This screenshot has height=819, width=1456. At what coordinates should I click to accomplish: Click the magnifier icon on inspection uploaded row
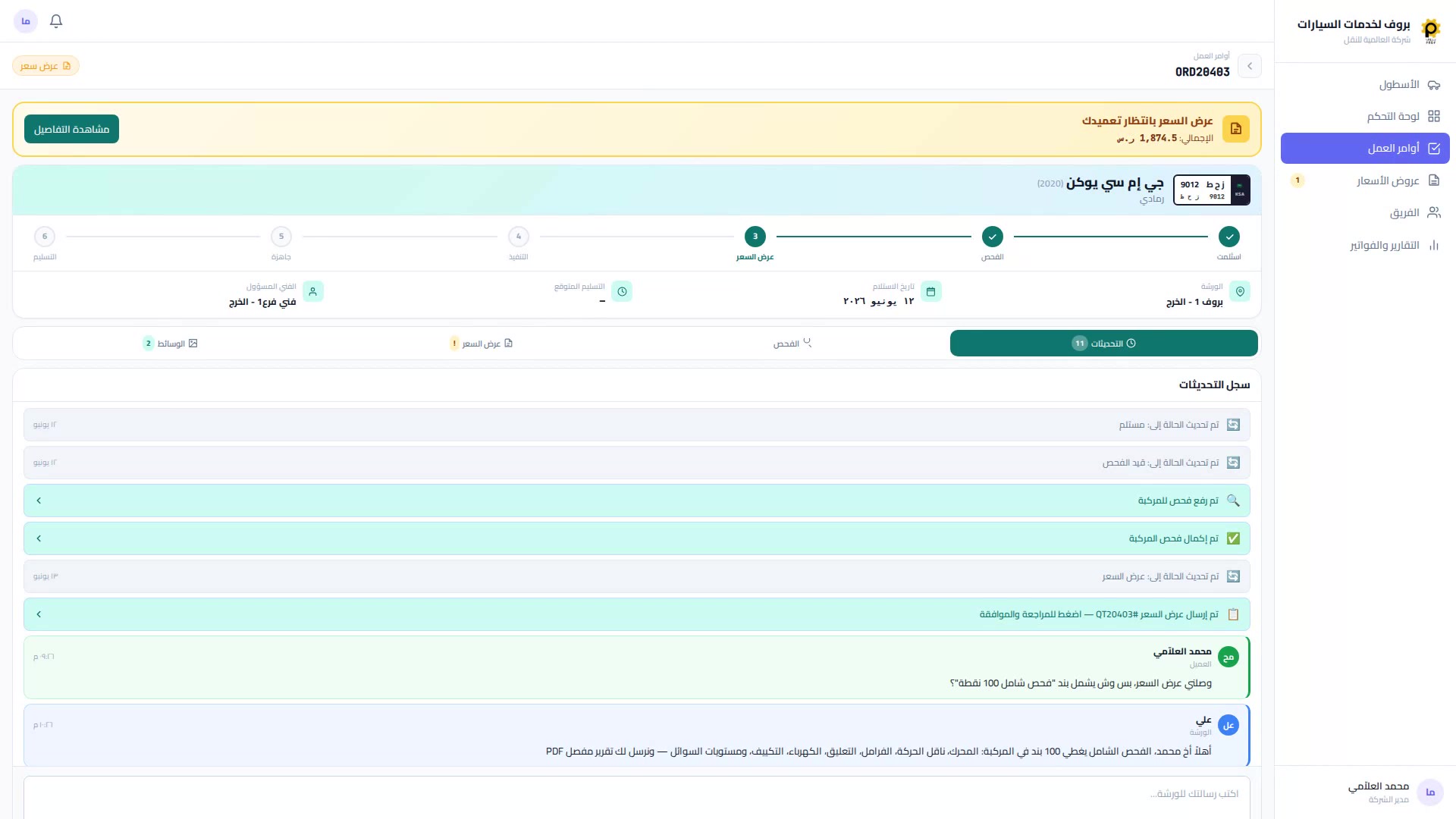click(1233, 500)
